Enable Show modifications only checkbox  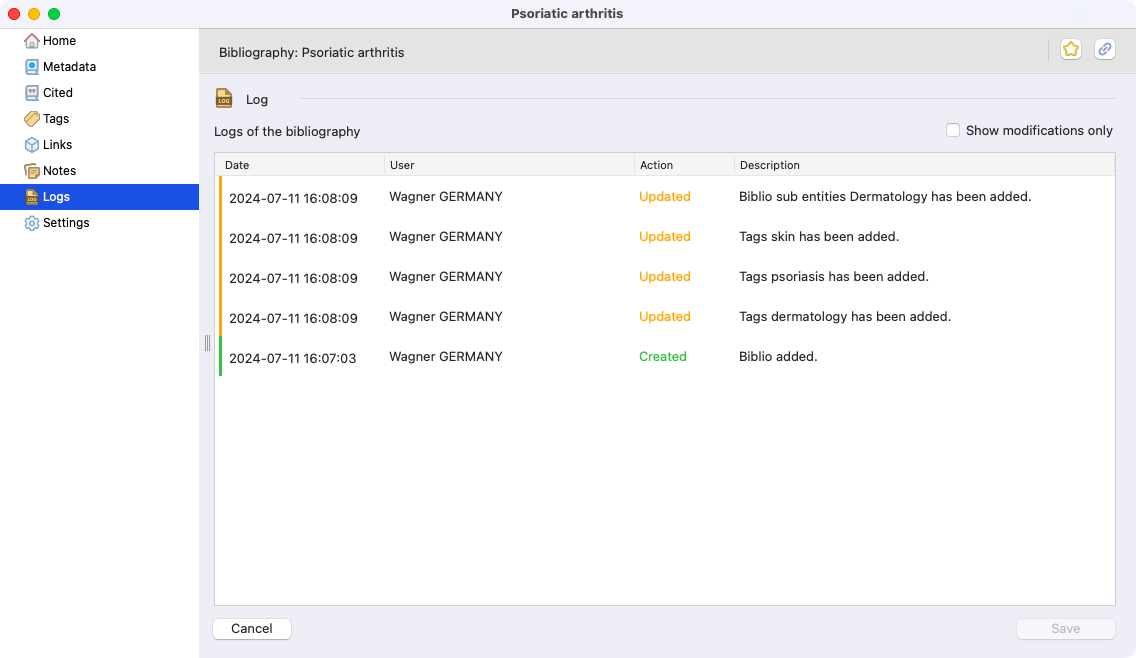(x=953, y=130)
